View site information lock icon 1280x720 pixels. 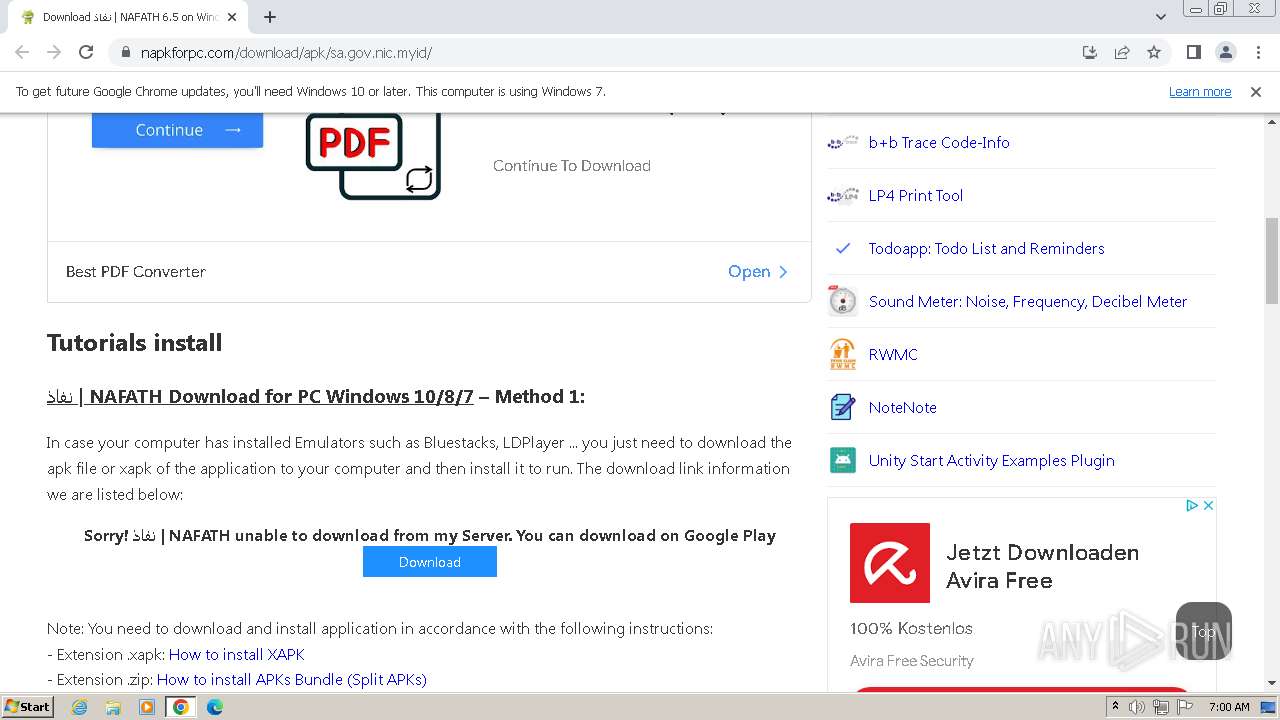point(125,52)
